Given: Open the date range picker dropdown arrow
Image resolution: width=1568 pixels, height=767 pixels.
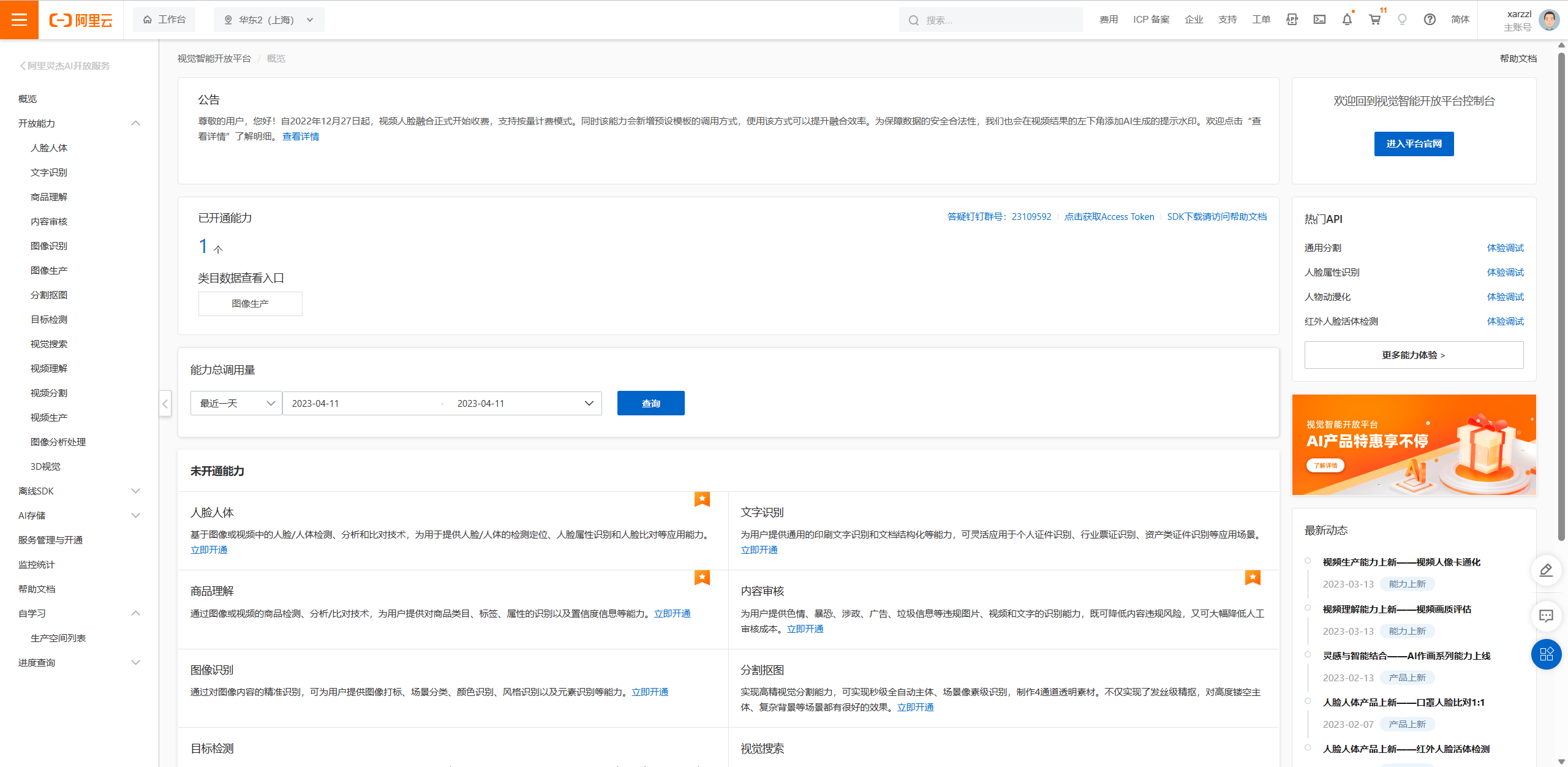Looking at the screenshot, I should pyautogui.click(x=589, y=403).
